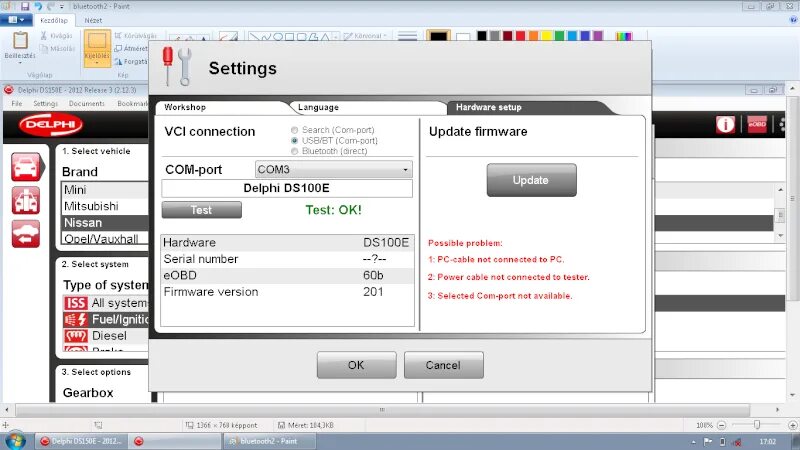This screenshot has height=450, width=800.
Task: Click the muted volume tray icon
Action: pos(737,441)
